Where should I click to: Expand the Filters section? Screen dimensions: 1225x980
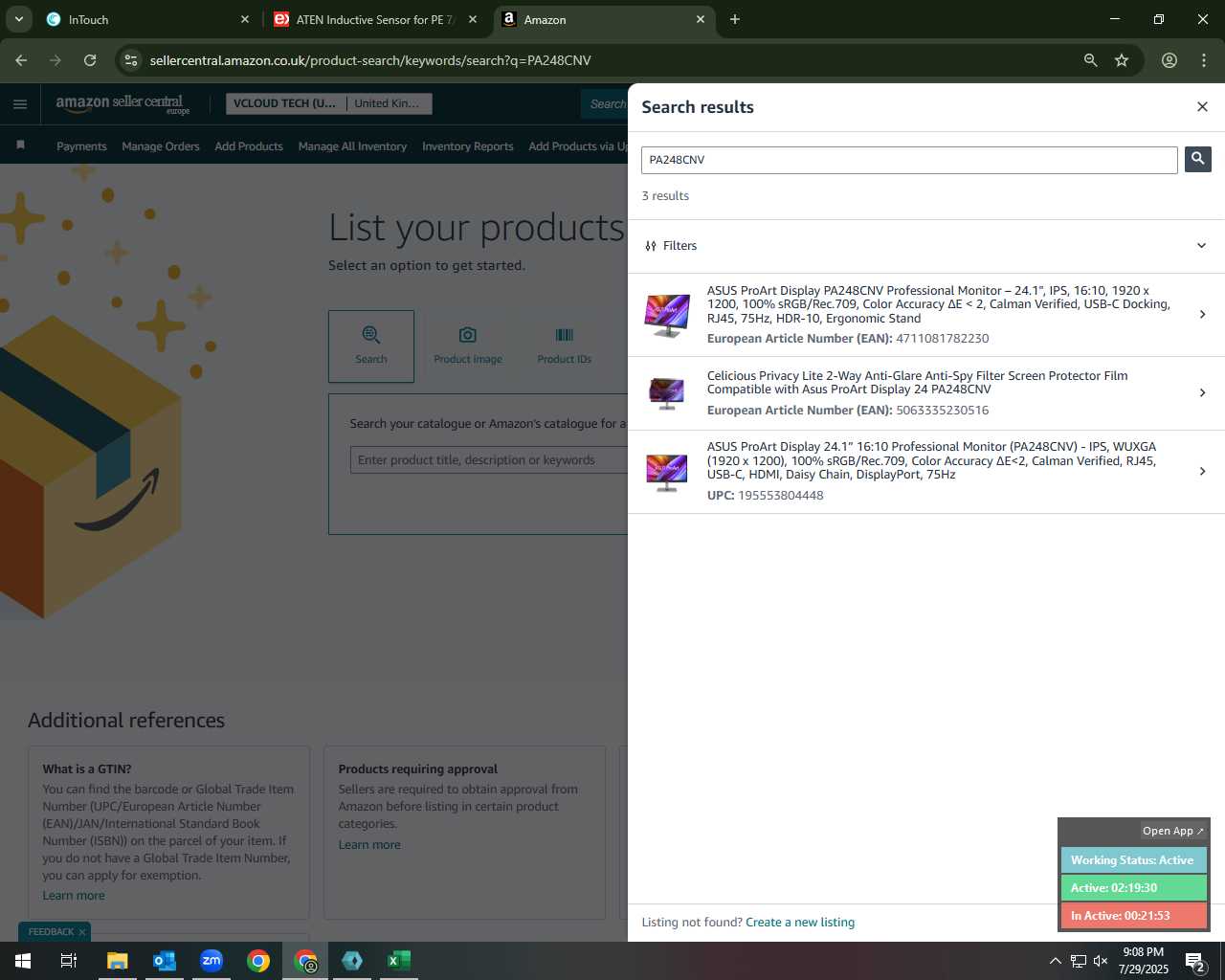[925, 246]
